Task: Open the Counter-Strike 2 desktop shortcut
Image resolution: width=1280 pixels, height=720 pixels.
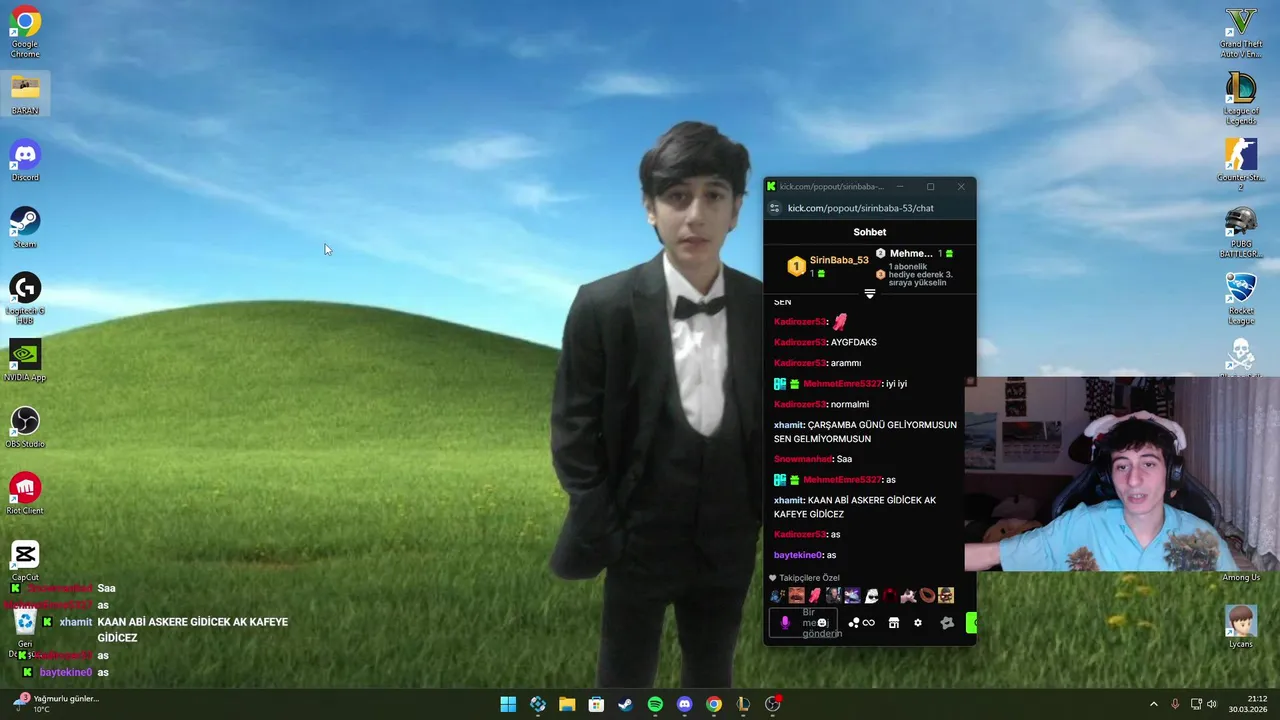Action: point(1241,165)
